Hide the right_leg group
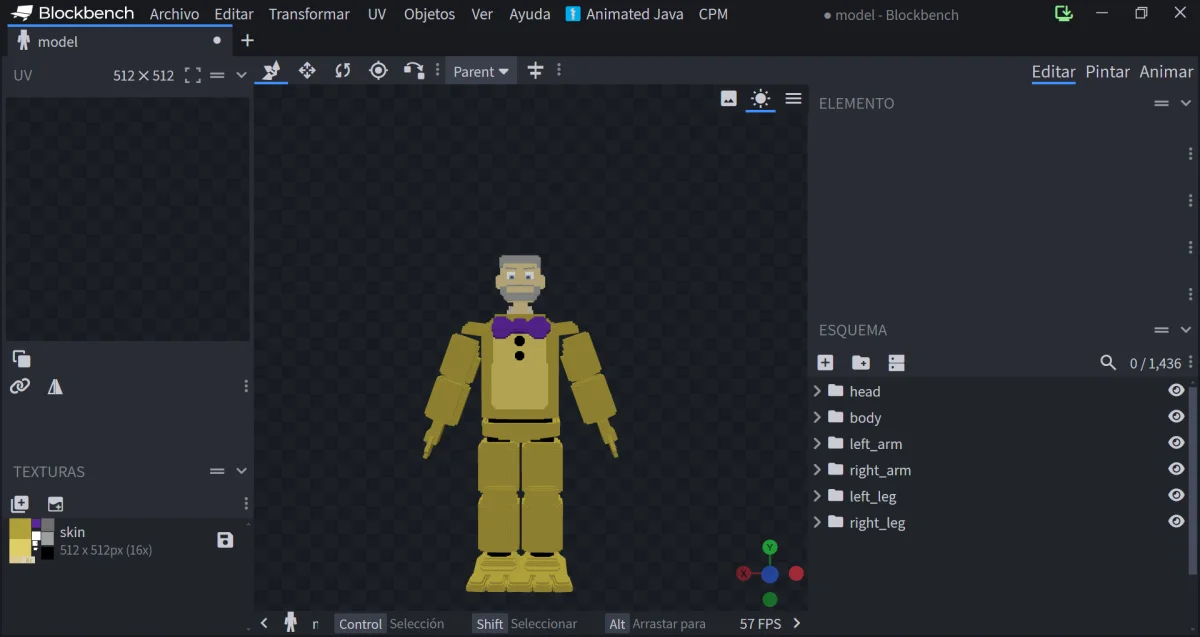The height and width of the screenshot is (637, 1200). (x=1176, y=522)
